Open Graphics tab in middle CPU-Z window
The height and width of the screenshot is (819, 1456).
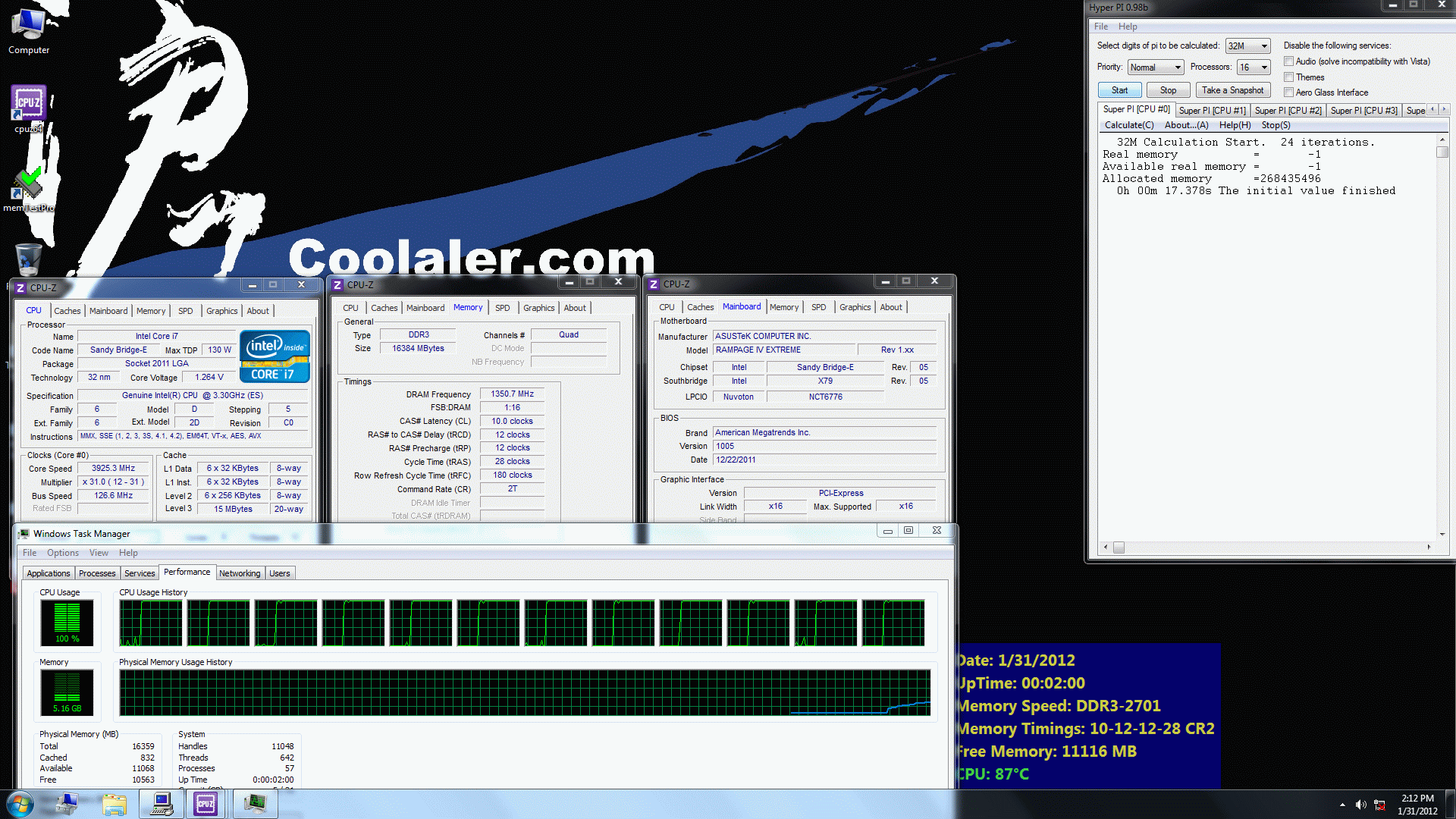coord(538,308)
